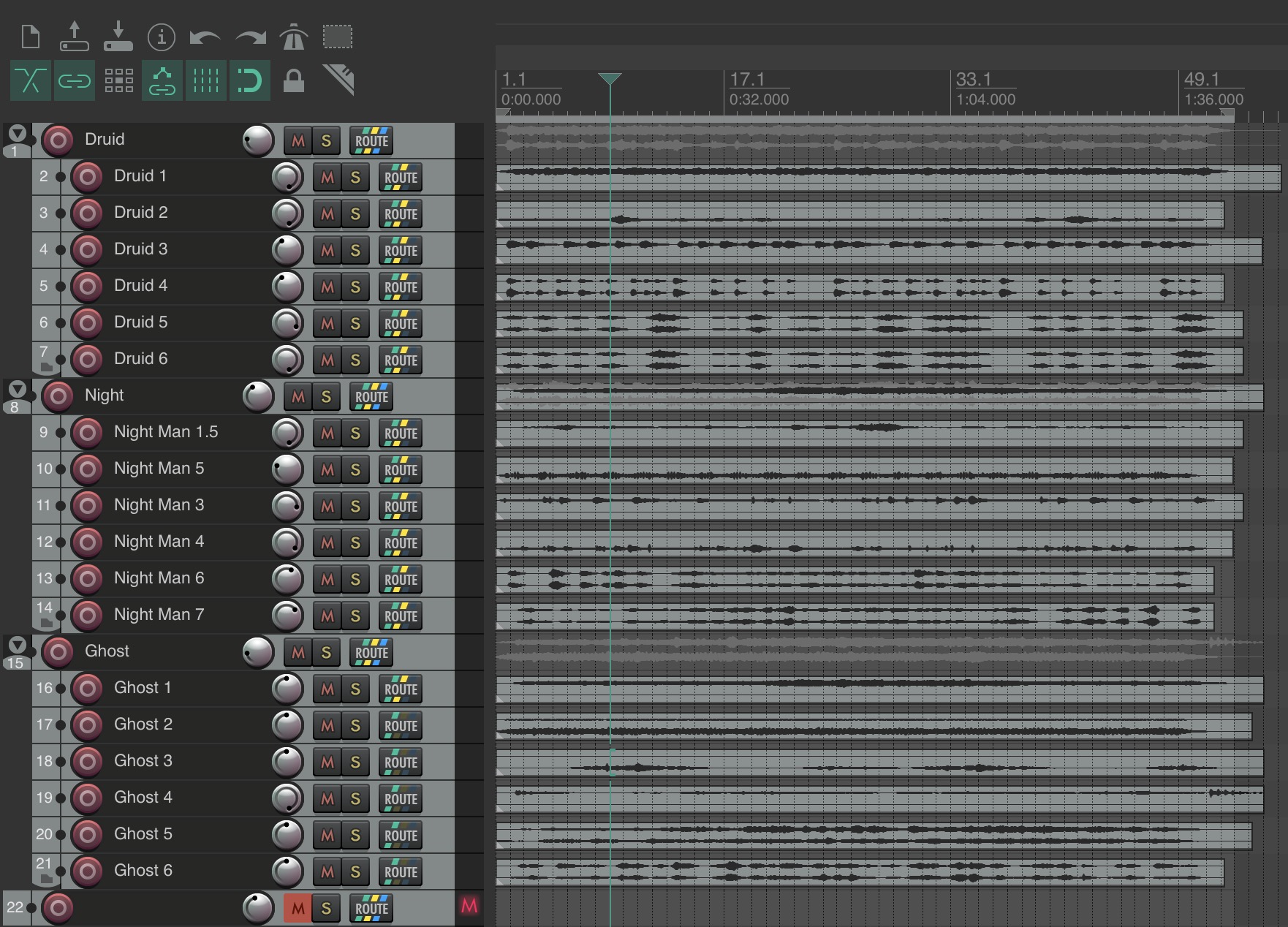Arm Ghost 1 track for recording

point(87,689)
